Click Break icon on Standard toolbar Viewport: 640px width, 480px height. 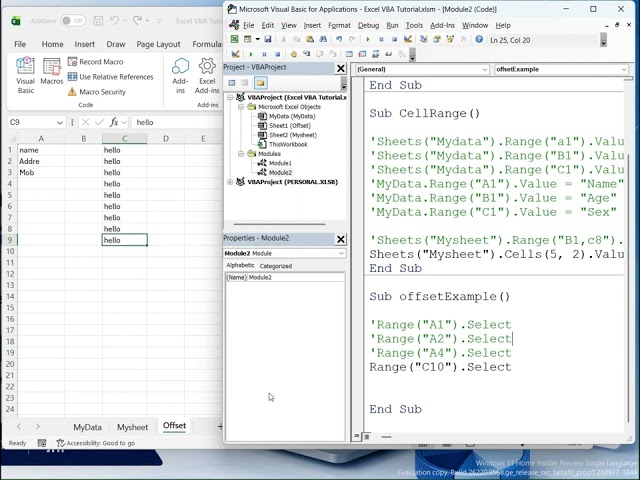(x=381, y=39)
